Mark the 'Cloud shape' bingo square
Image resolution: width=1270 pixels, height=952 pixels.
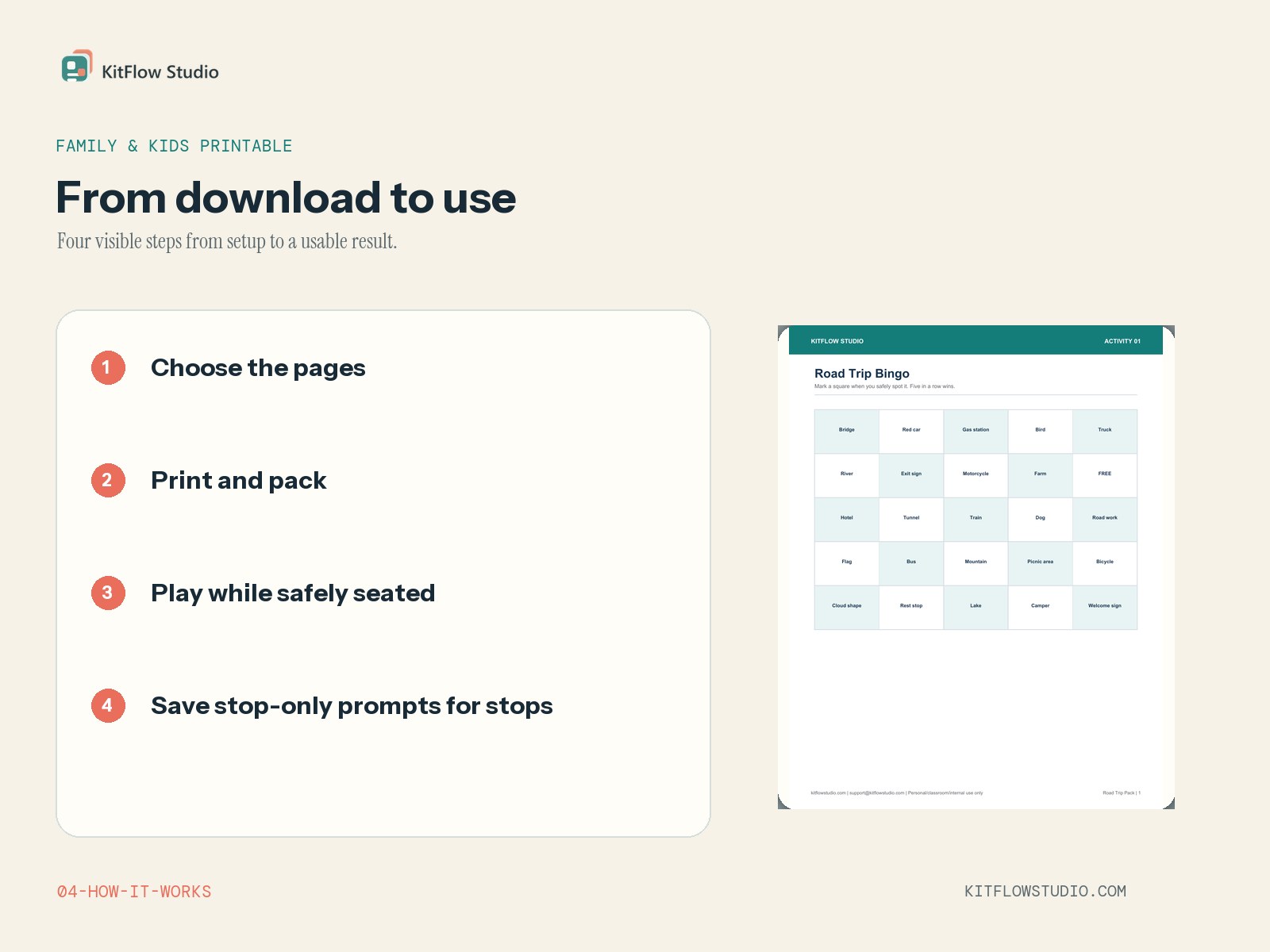847,608
